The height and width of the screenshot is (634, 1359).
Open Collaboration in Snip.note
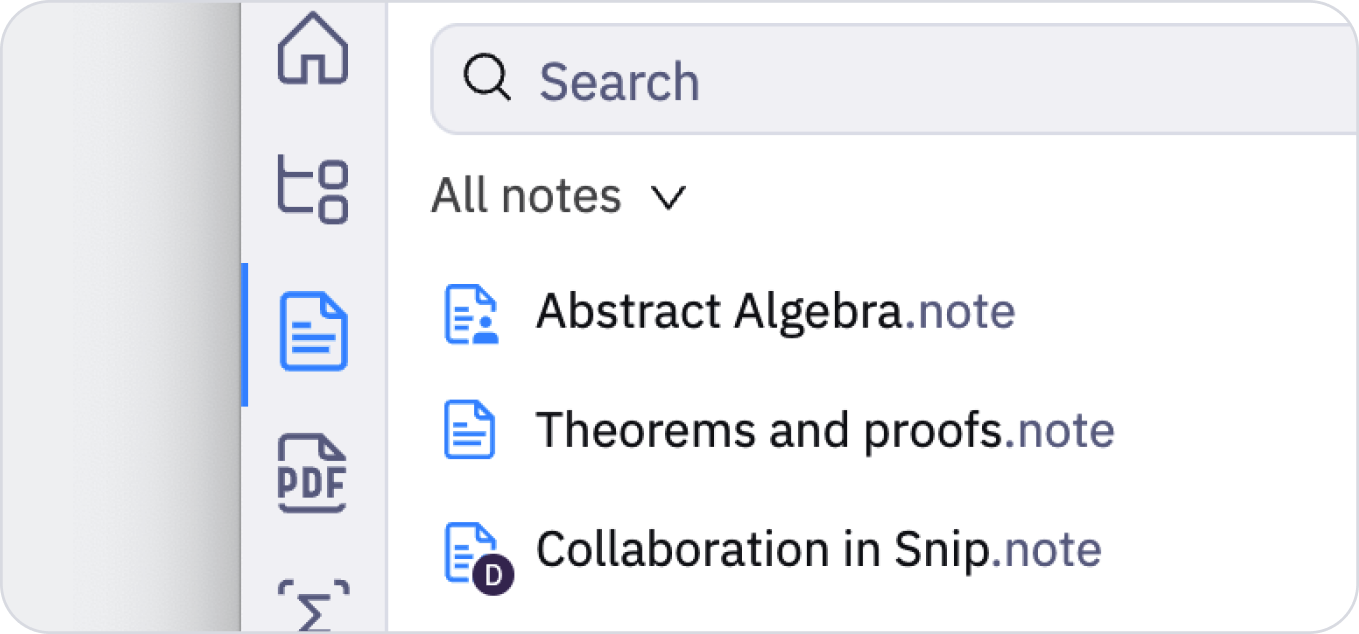pyautogui.click(x=818, y=549)
